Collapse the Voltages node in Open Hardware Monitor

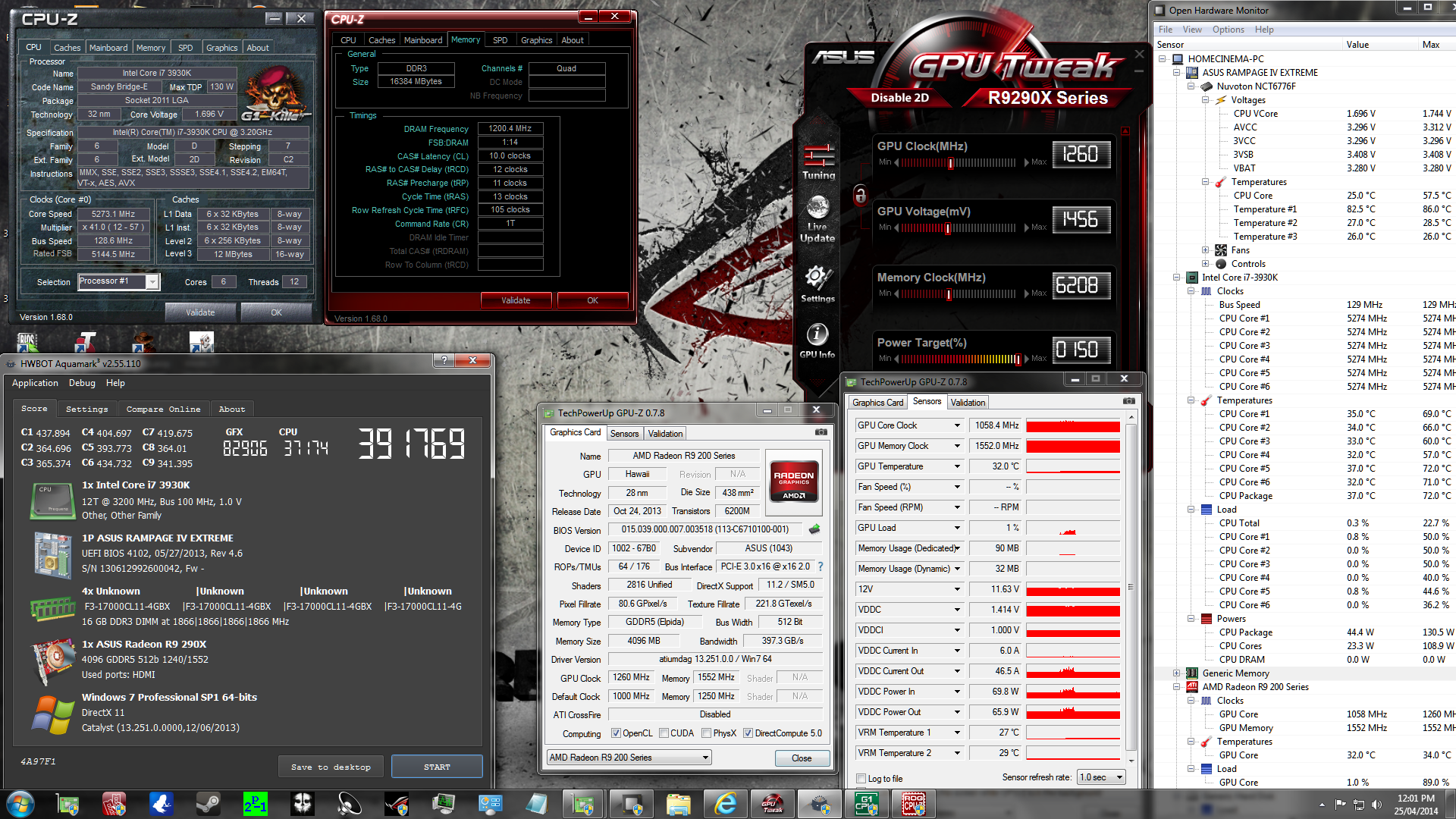1205,100
